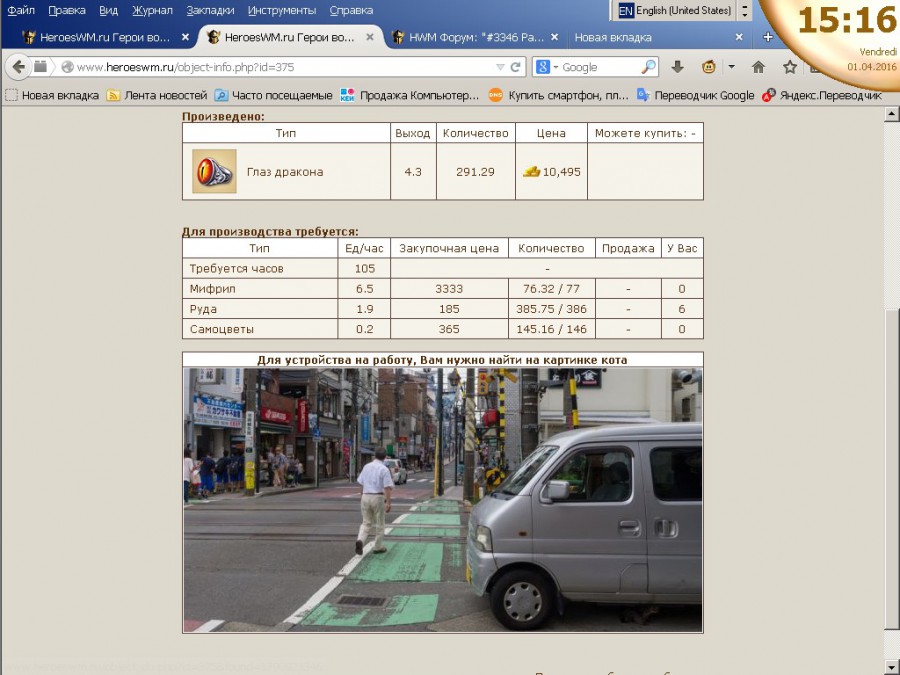
Task: Open the Закладки menu
Action: [x=209, y=10]
